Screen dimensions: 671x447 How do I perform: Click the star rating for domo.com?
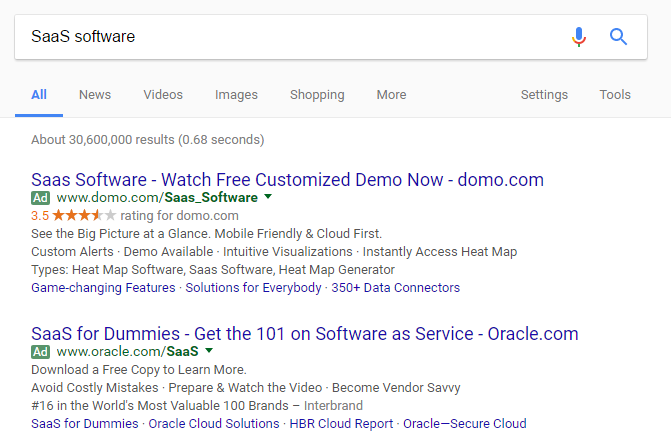coord(84,215)
